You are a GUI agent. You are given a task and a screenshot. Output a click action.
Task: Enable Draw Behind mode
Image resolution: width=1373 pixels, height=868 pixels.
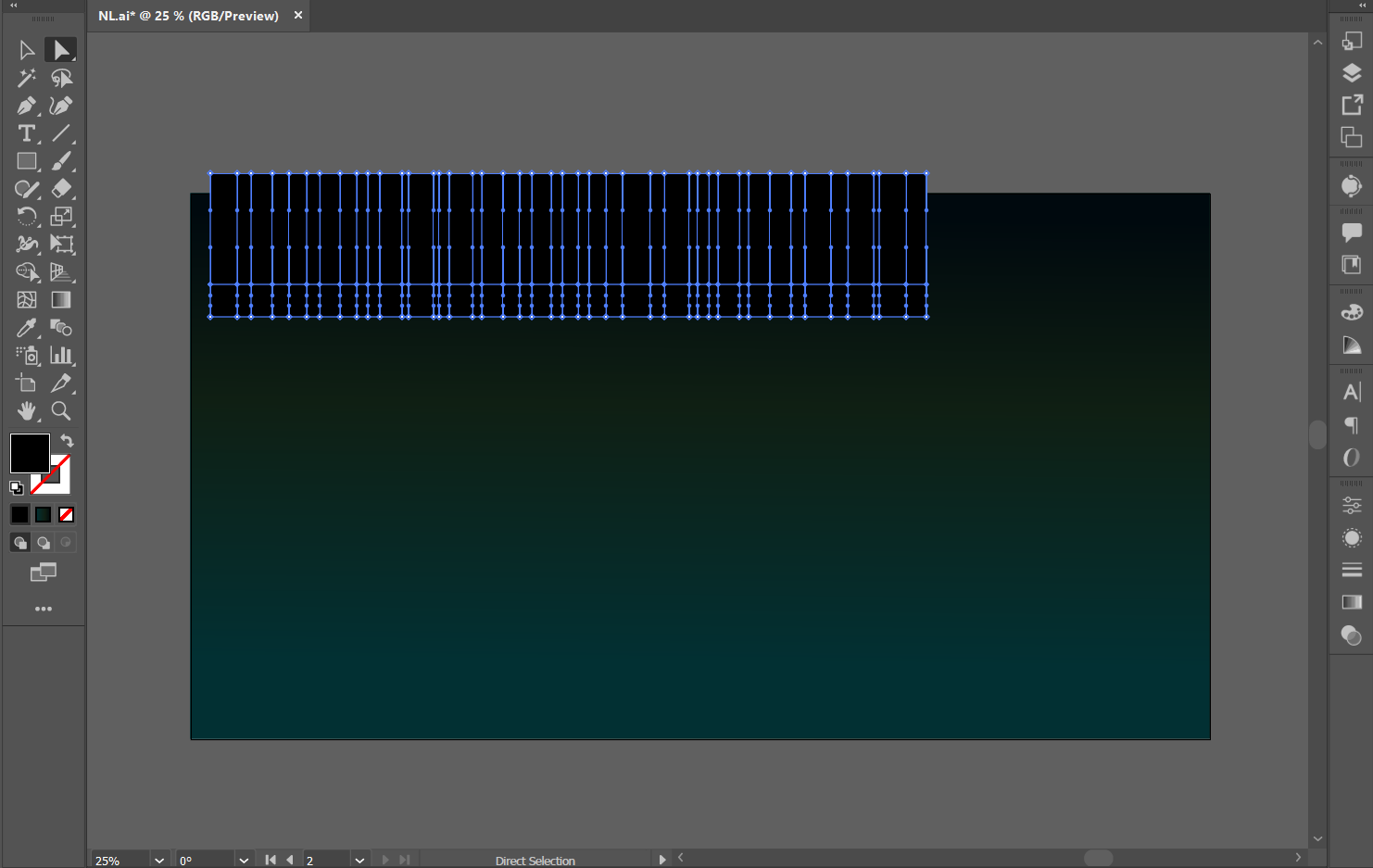(x=43, y=543)
